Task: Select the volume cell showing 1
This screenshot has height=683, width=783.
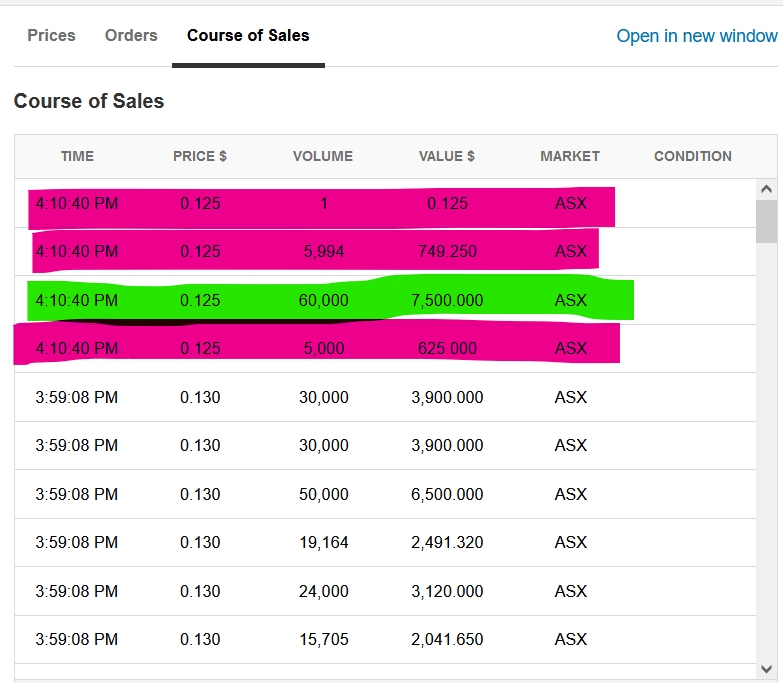Action: pyautogui.click(x=324, y=204)
